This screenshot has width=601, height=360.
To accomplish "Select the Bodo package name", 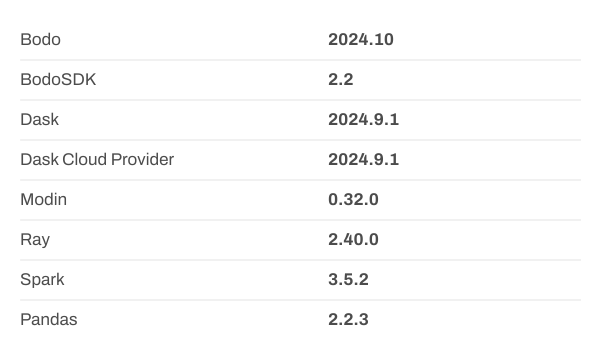I will tap(40, 39).
